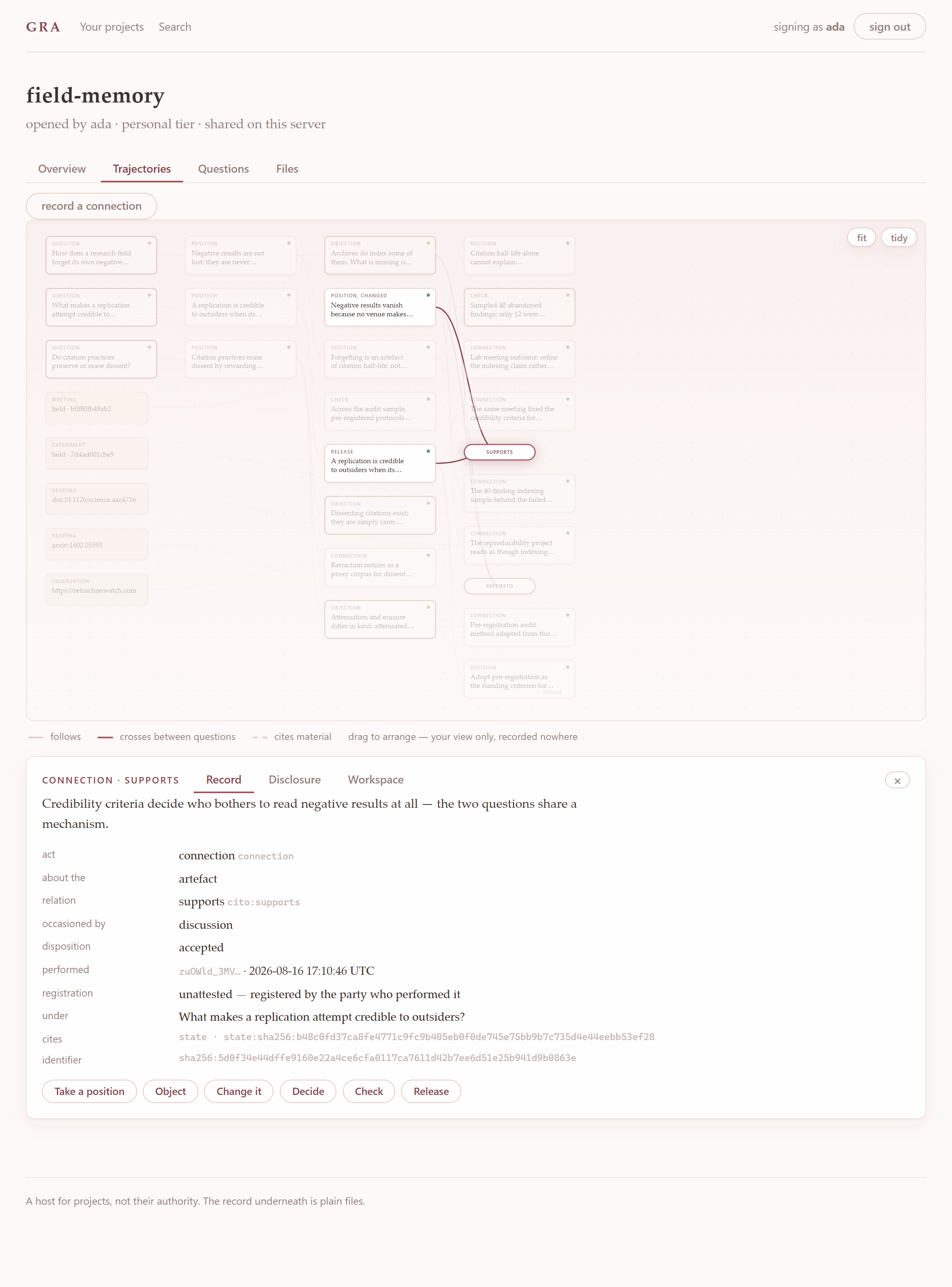The width and height of the screenshot is (952, 1287).
Task: Click the GRA logo
Action: pyautogui.click(x=43, y=27)
